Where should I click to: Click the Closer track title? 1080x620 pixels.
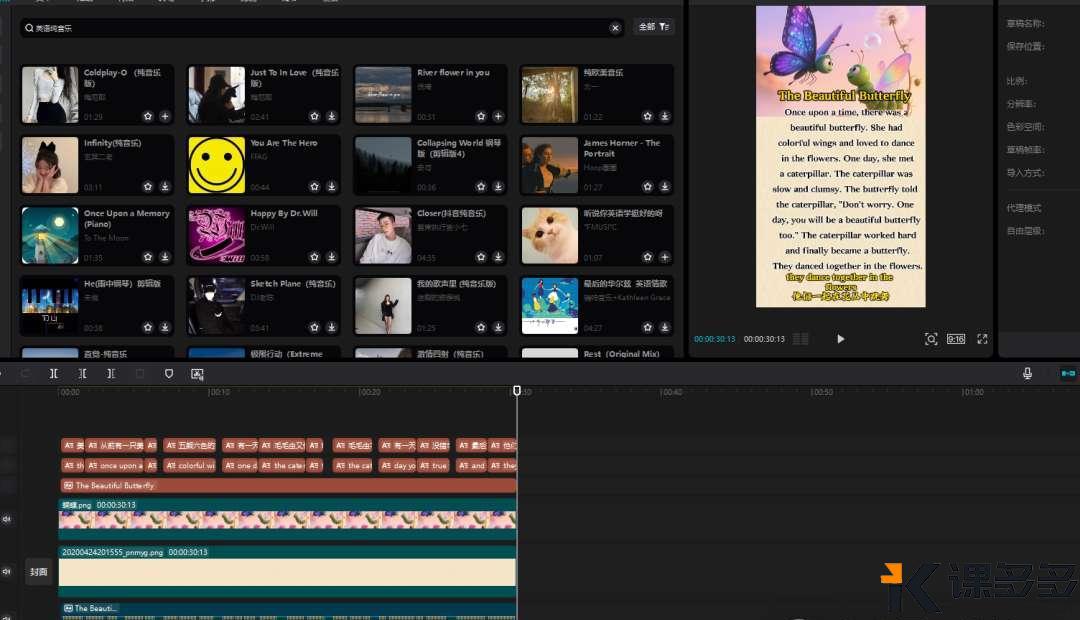[451, 214]
